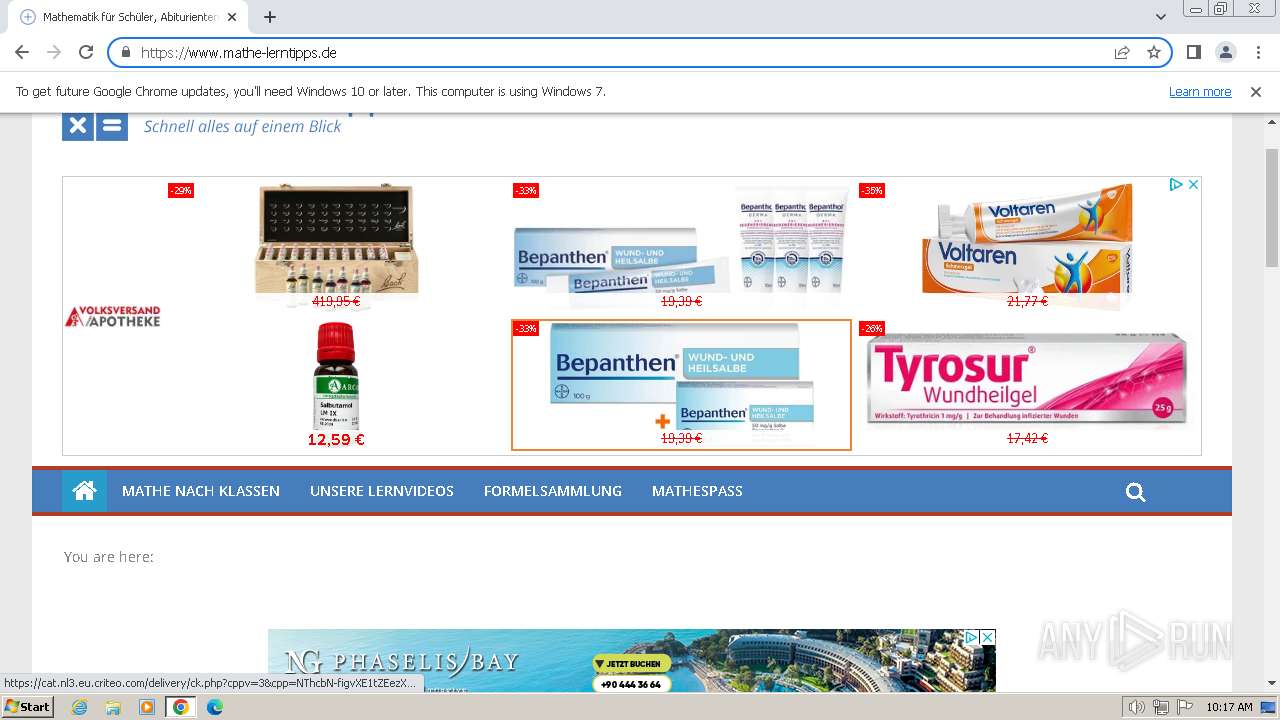The width and height of the screenshot is (1280, 720).
Task: View site information lock icon
Action: click(125, 52)
